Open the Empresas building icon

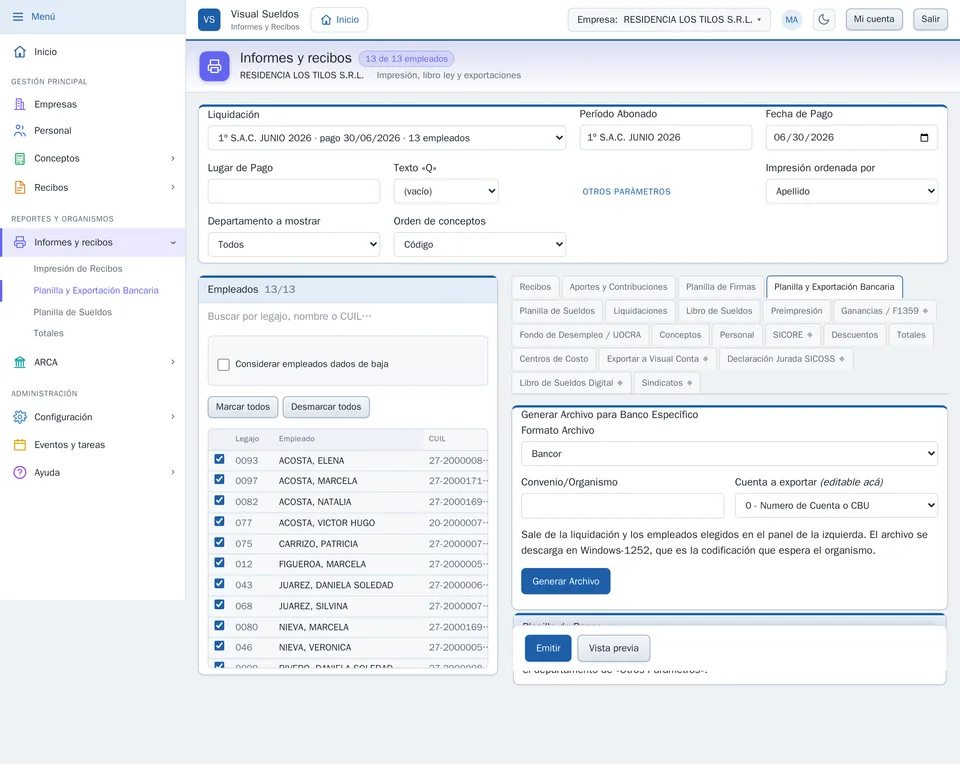click(x=20, y=104)
